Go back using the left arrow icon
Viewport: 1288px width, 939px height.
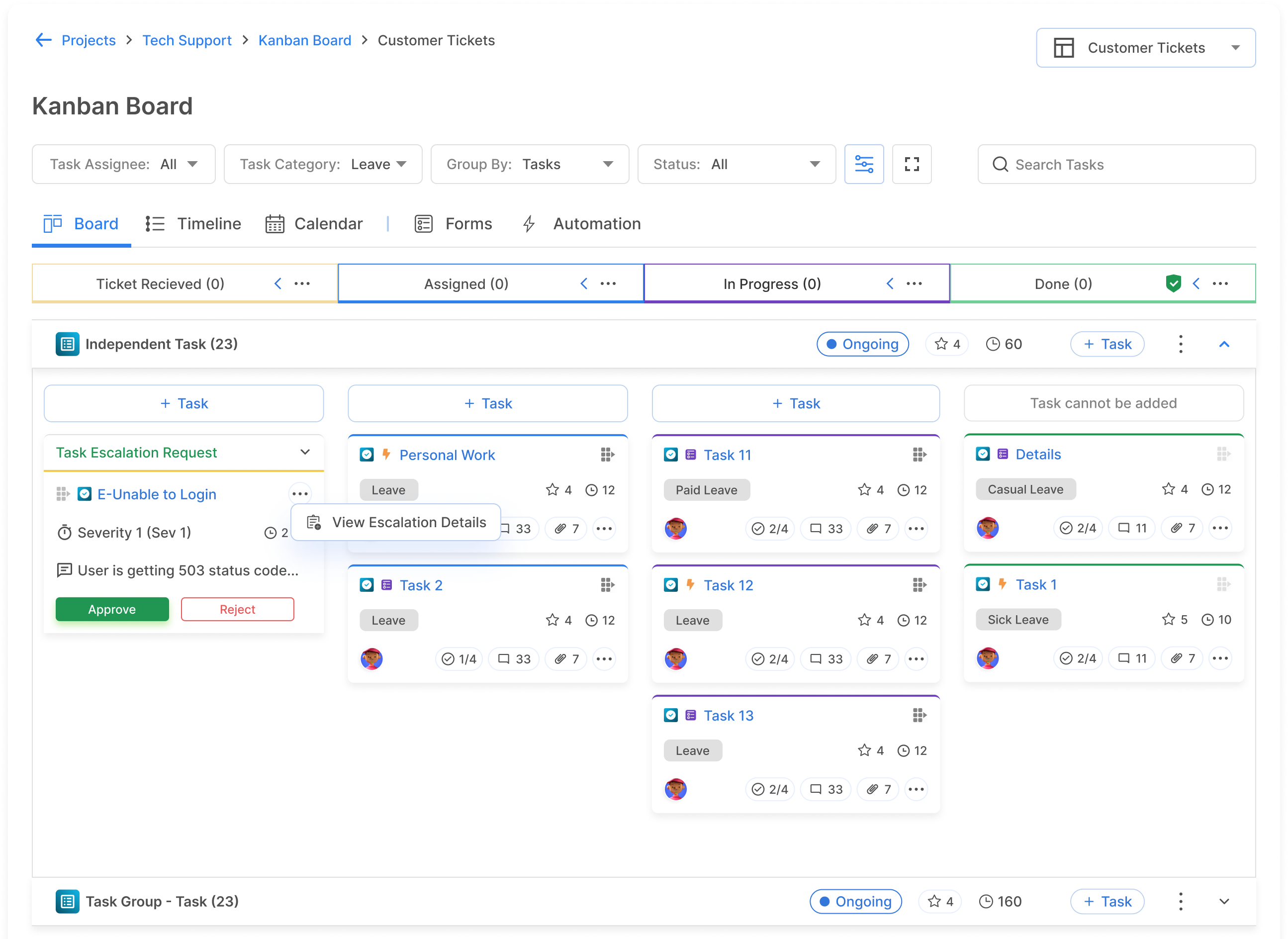point(43,40)
